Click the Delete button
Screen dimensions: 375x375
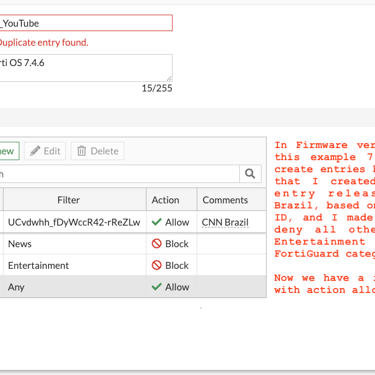(x=97, y=151)
